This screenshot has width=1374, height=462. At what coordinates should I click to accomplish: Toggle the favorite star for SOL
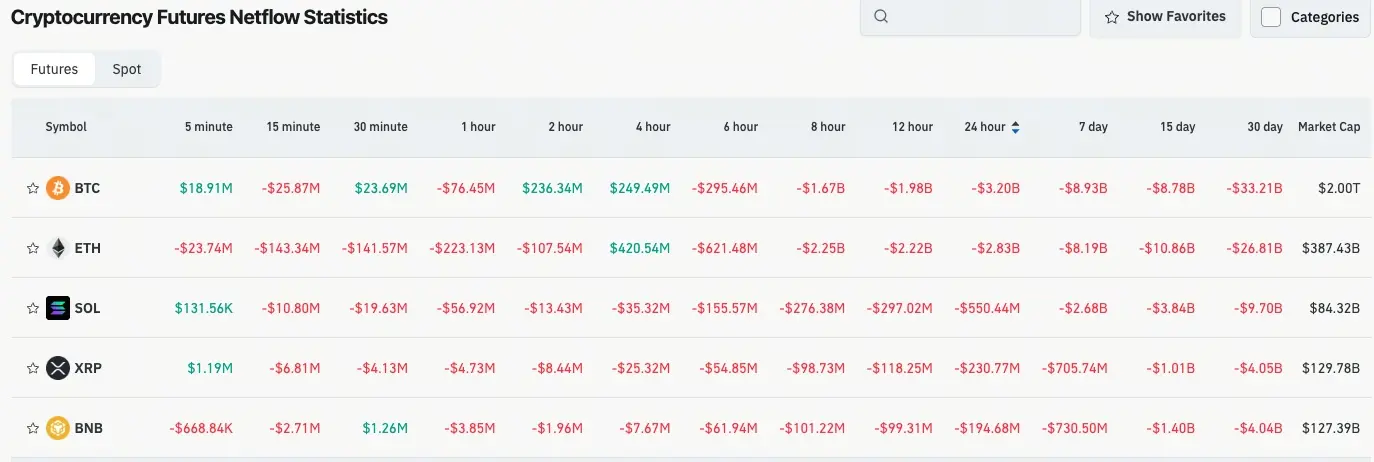[x=33, y=308]
